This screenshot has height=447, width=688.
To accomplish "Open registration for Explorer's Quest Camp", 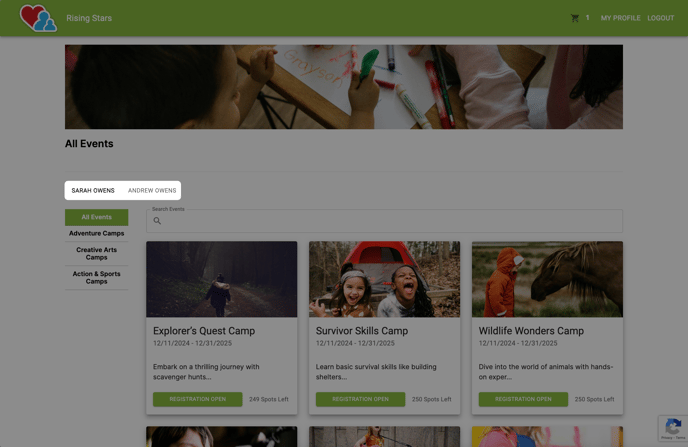I will [x=197, y=399].
